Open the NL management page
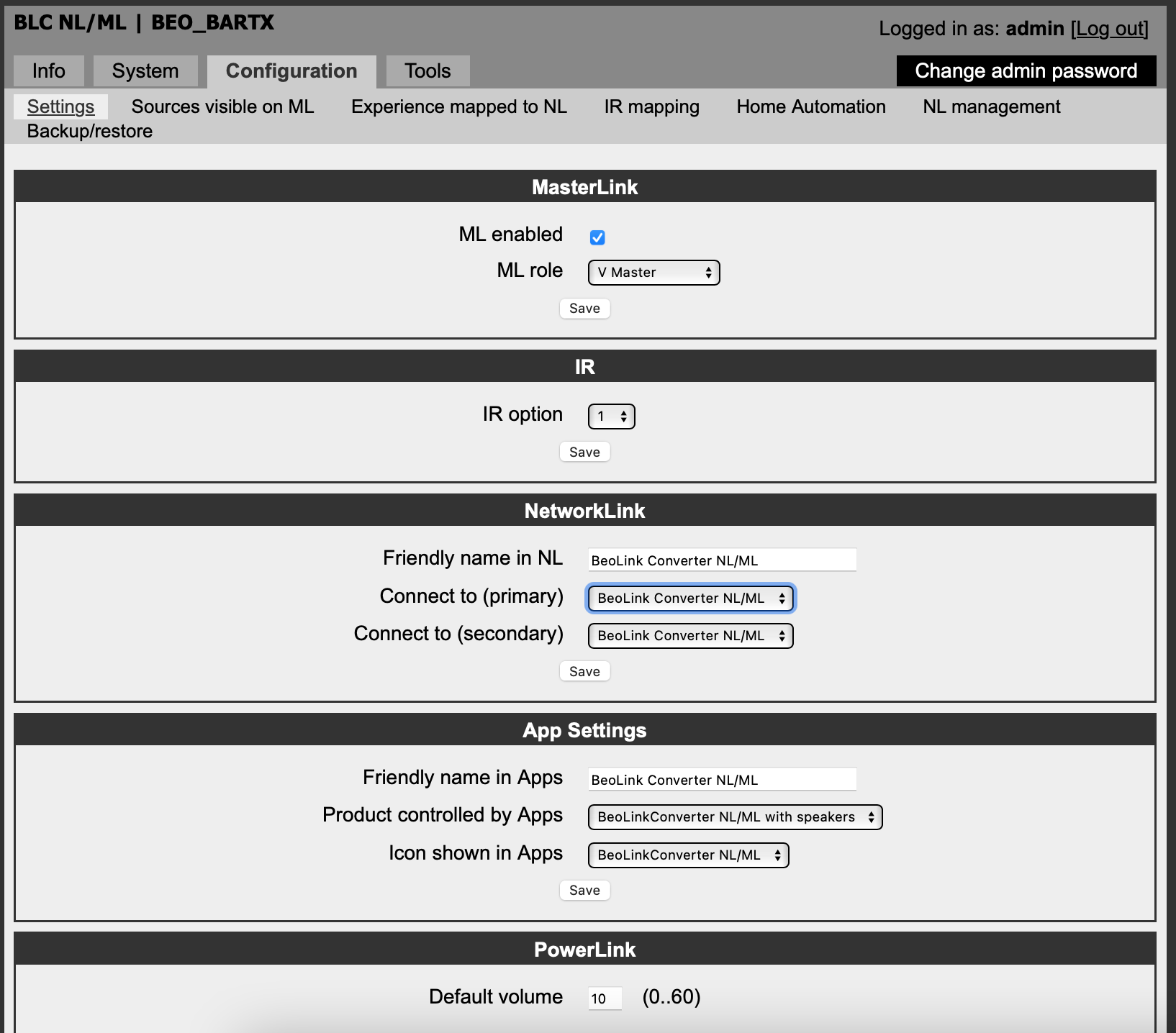This screenshot has height=1033, width=1176. 992,106
